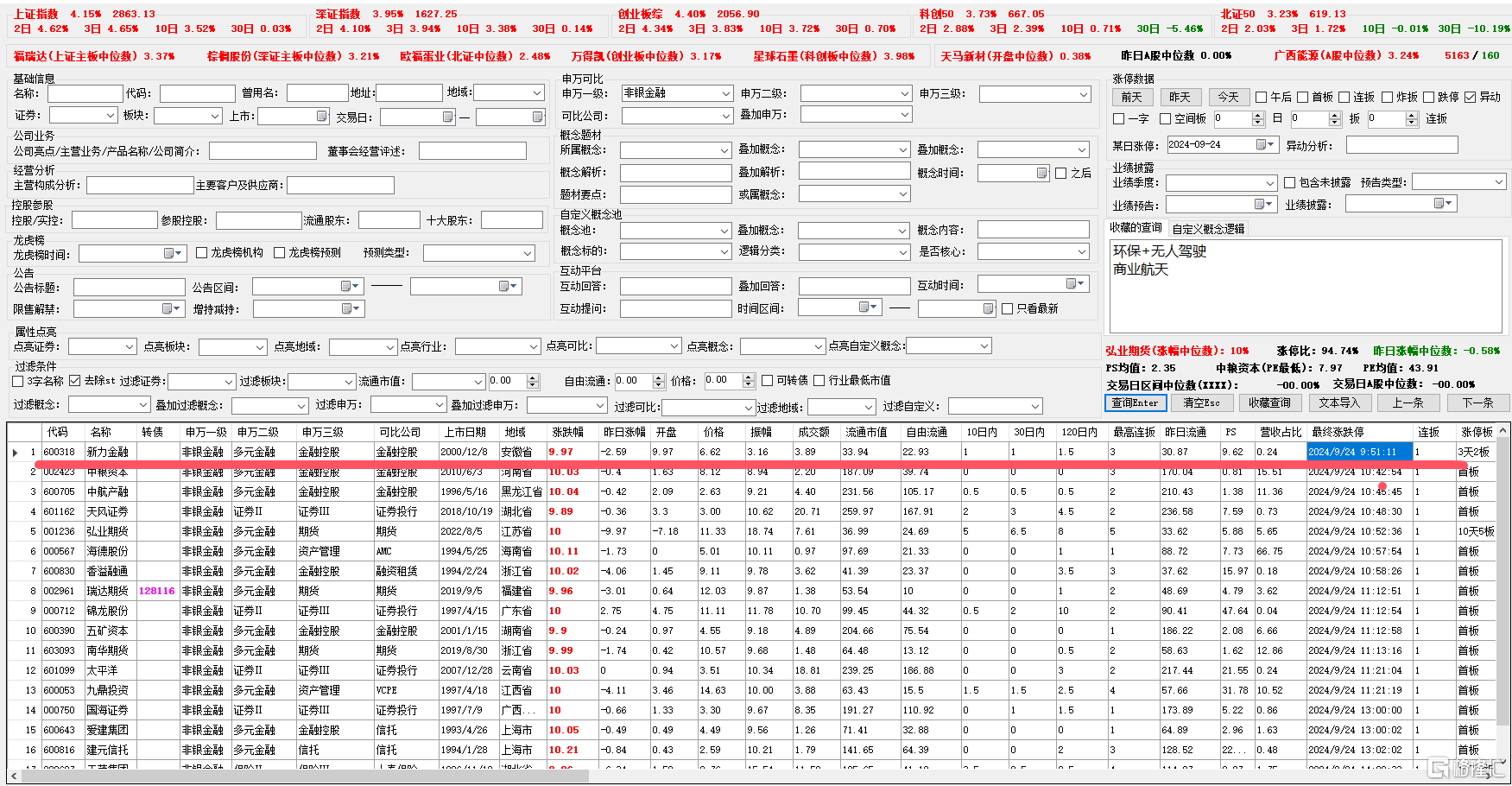
Task: Click the 文本导入 button
Action: pos(1339,403)
